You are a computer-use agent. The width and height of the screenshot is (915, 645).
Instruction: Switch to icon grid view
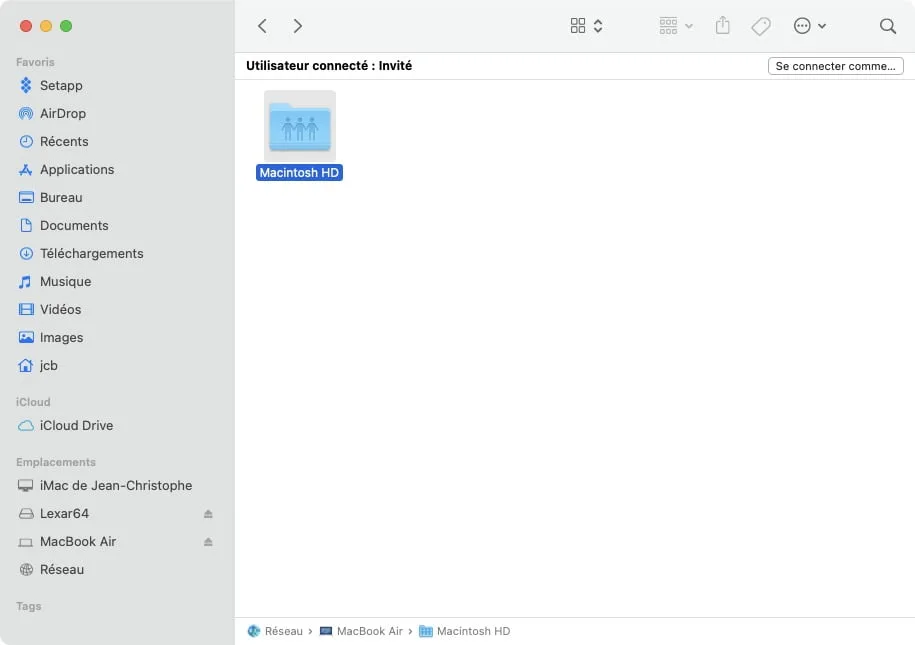(578, 26)
